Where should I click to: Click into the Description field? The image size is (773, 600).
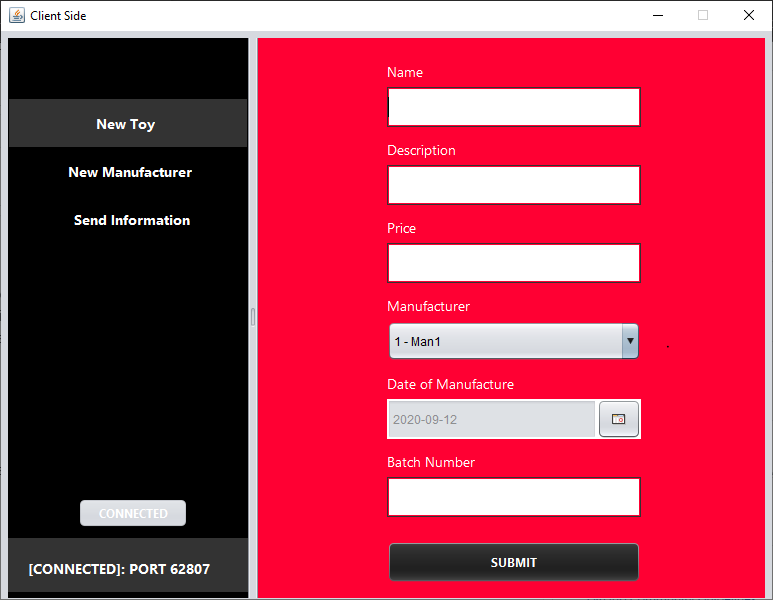[514, 185]
